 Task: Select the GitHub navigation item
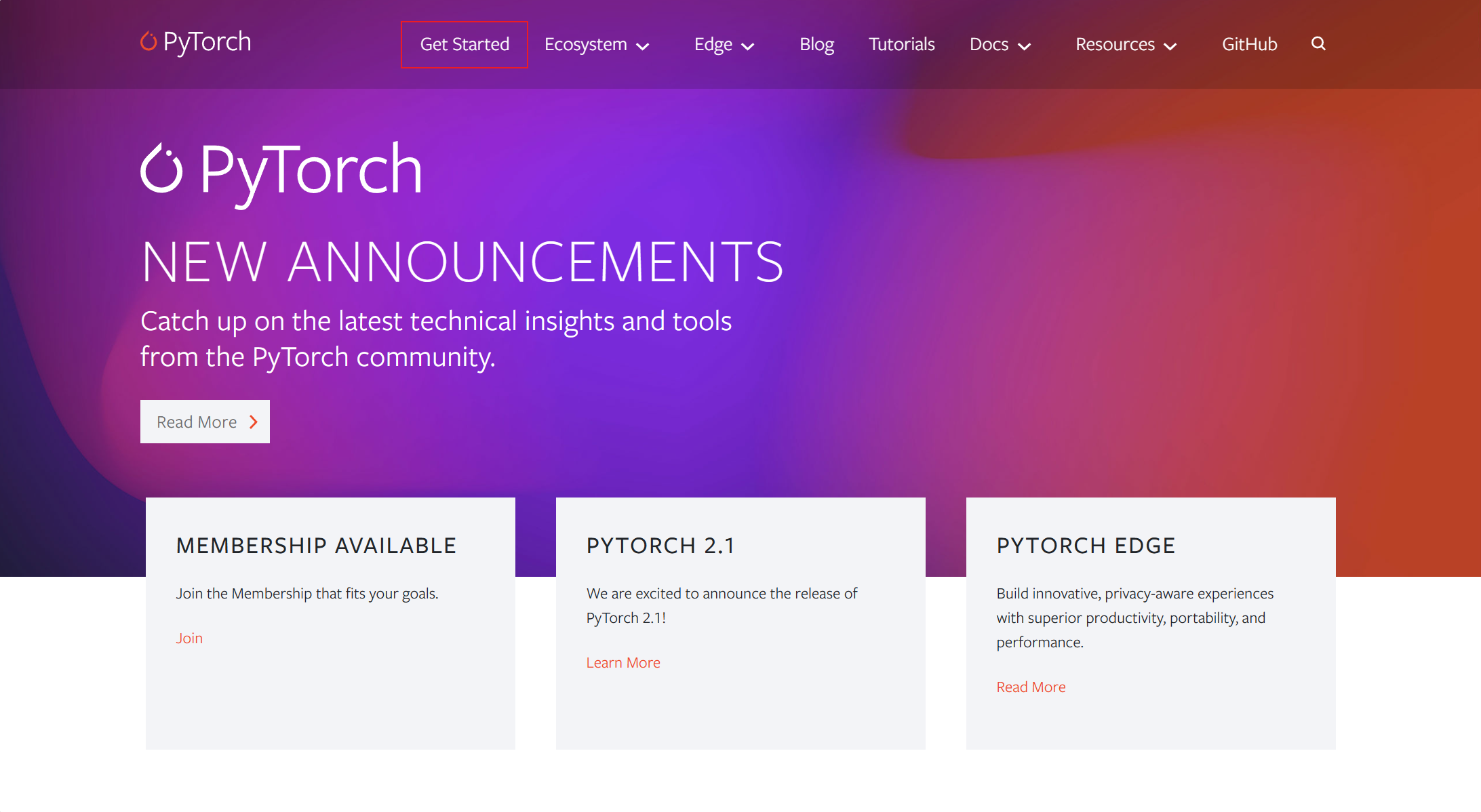pyautogui.click(x=1249, y=44)
